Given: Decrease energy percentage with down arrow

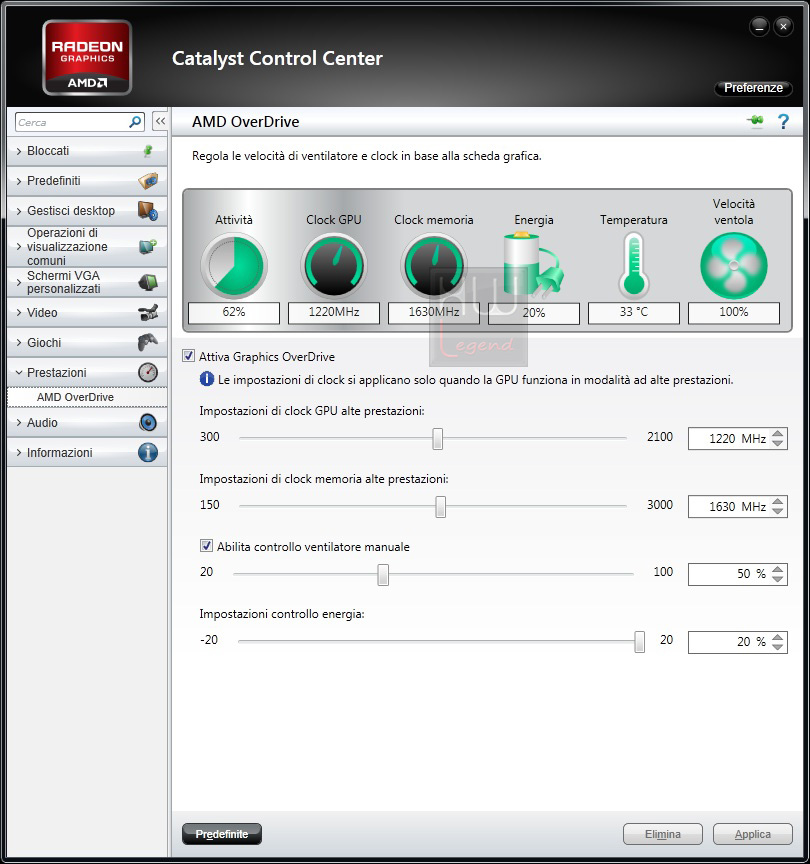Looking at the screenshot, I should pyautogui.click(x=777, y=646).
